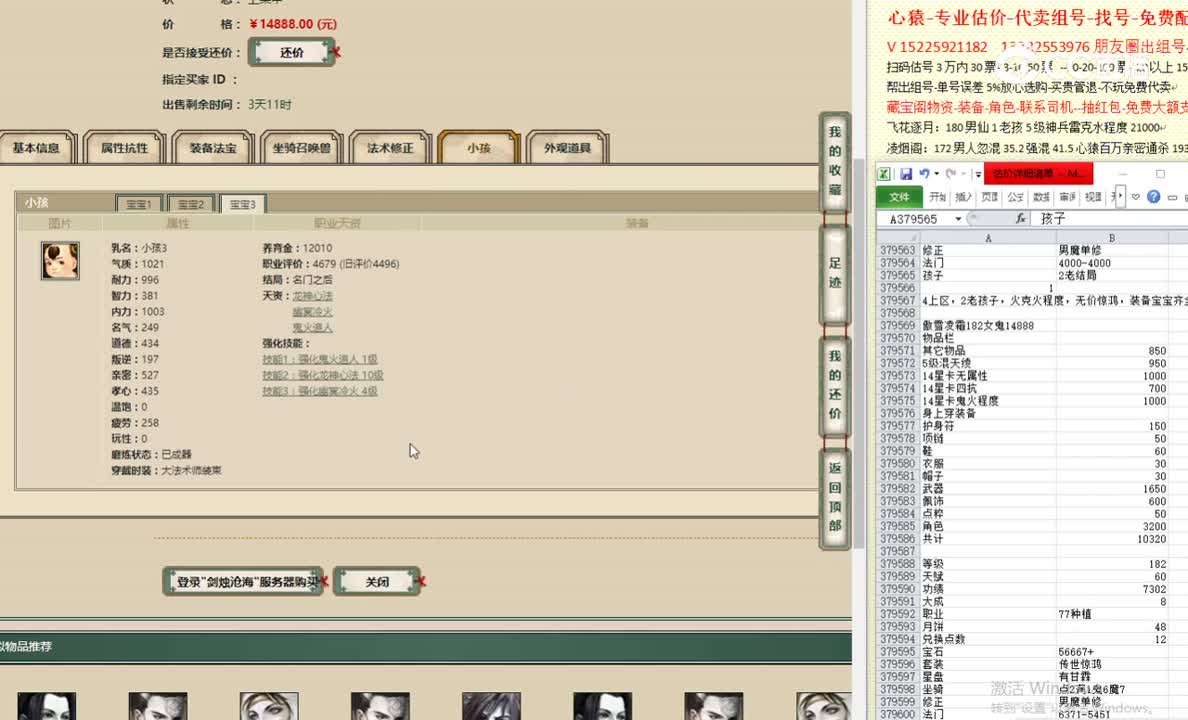Select the 功绩 value 7302 cell

point(1111,589)
